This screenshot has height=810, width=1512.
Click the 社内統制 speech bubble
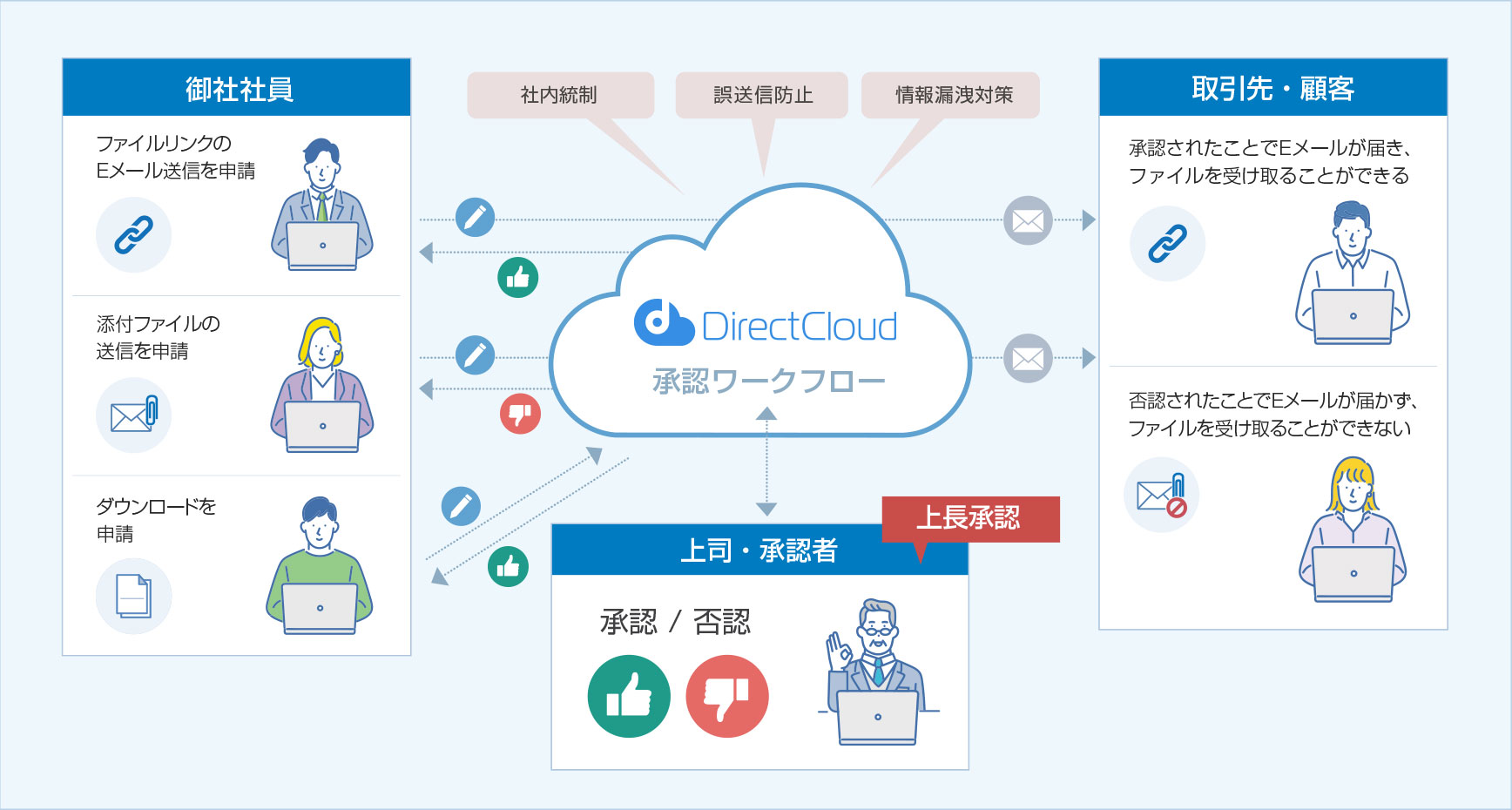[560, 95]
